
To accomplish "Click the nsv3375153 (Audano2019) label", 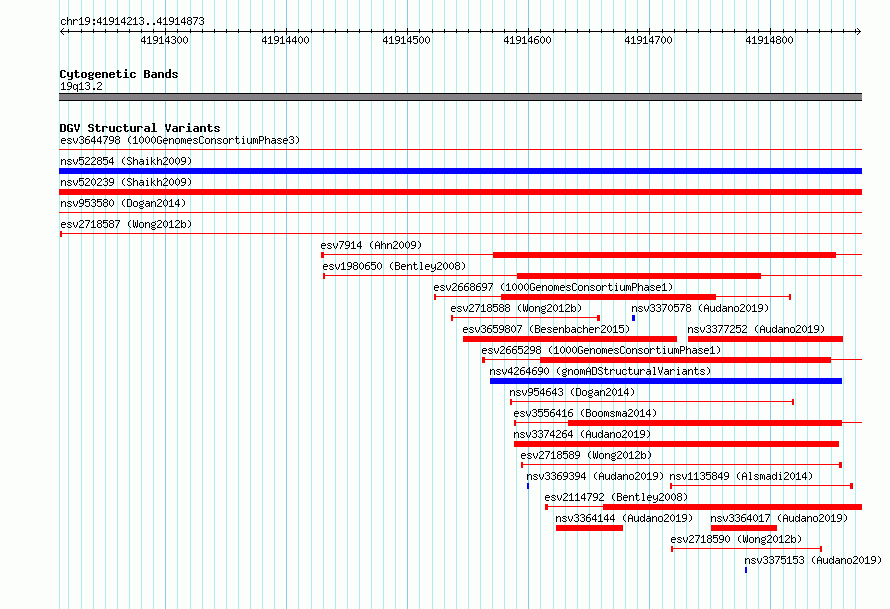I will [813, 560].
